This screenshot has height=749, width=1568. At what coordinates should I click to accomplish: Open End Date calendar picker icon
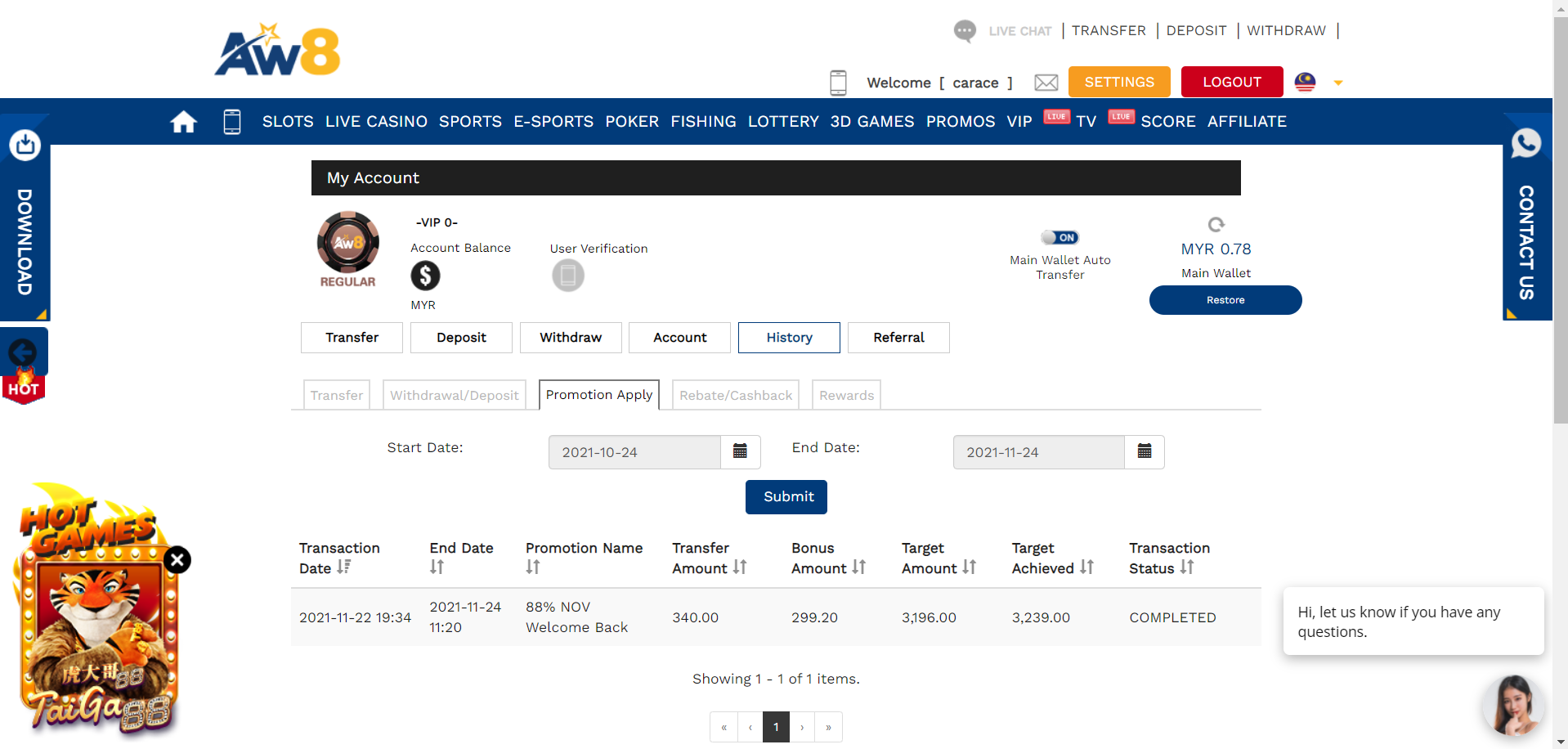[1144, 452]
